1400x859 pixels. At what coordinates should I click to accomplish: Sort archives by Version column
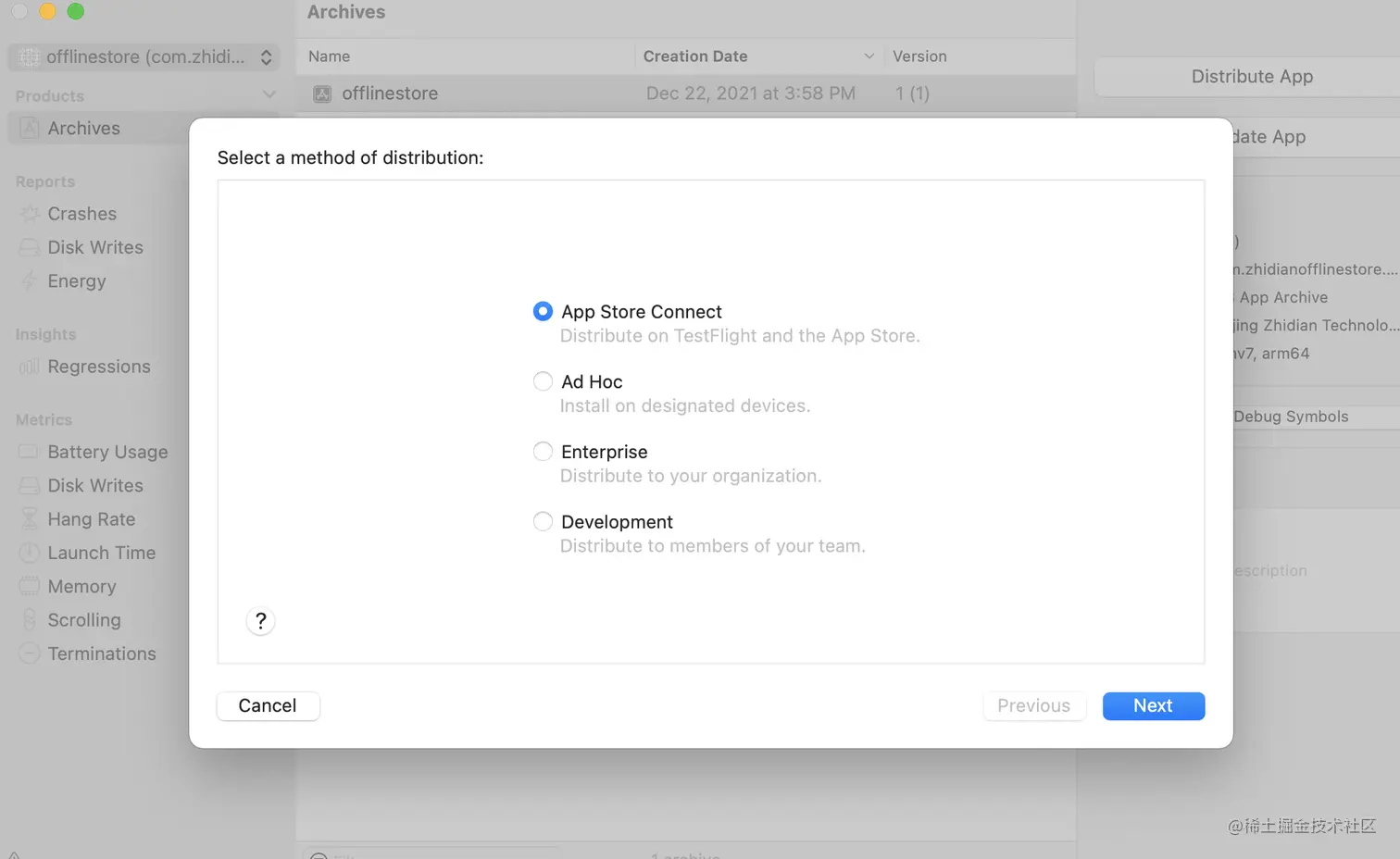click(919, 56)
